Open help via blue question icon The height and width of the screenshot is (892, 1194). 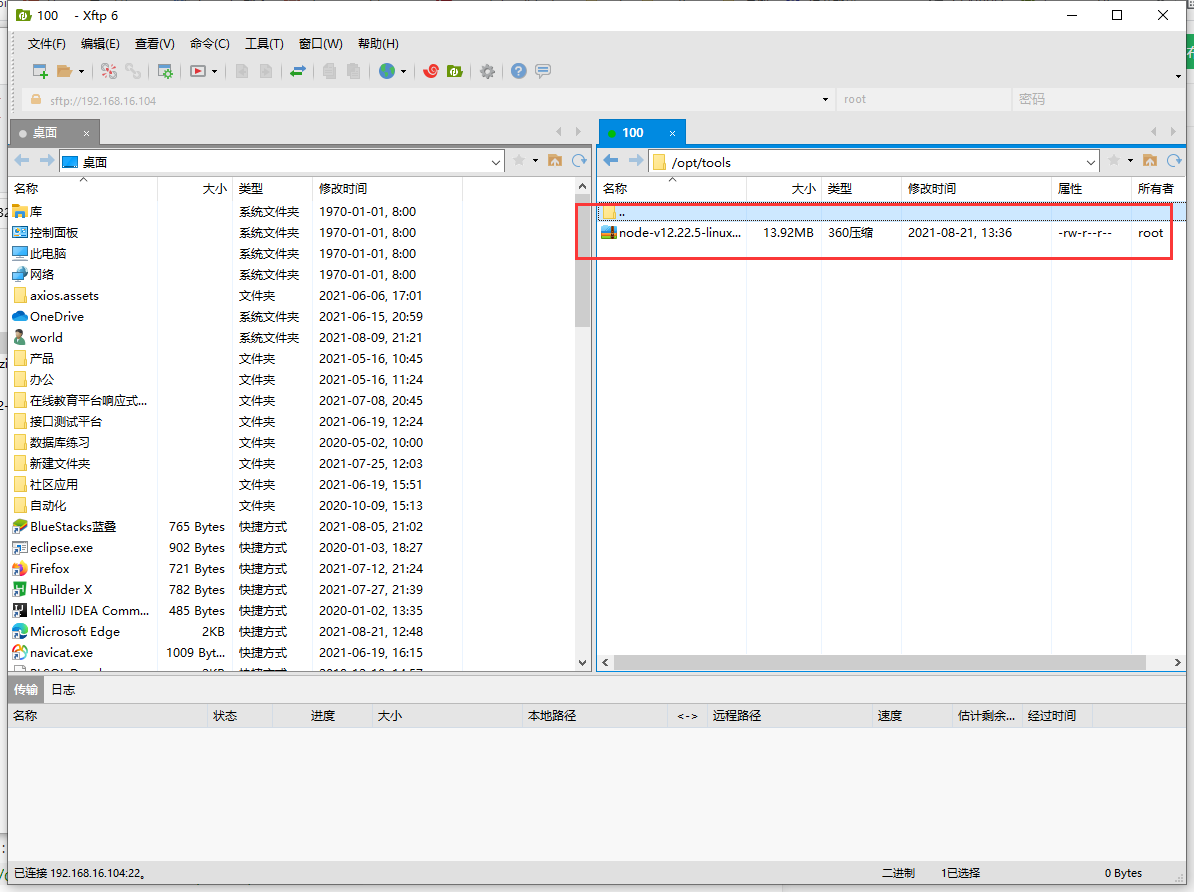click(x=519, y=72)
